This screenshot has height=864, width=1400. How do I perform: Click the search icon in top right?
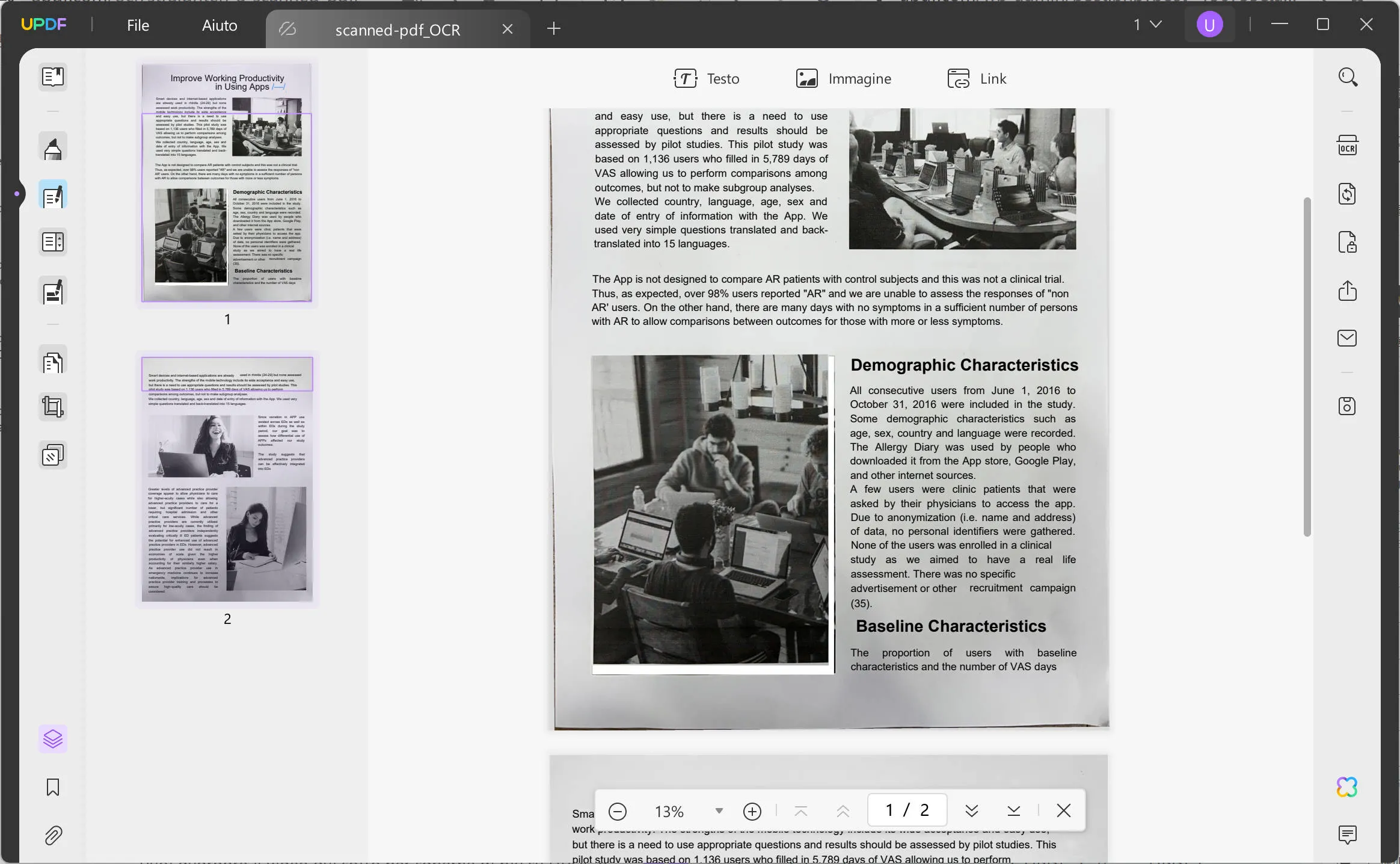[x=1347, y=78]
